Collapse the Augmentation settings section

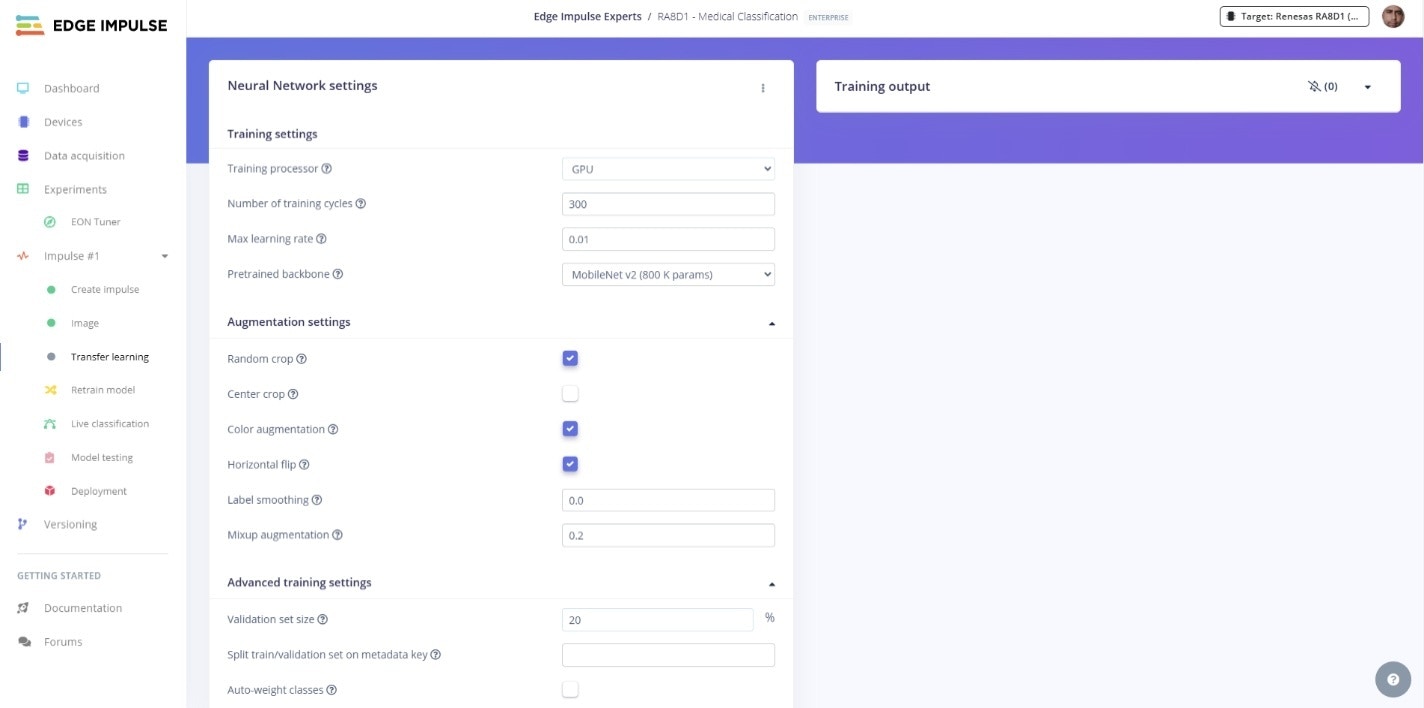771,323
